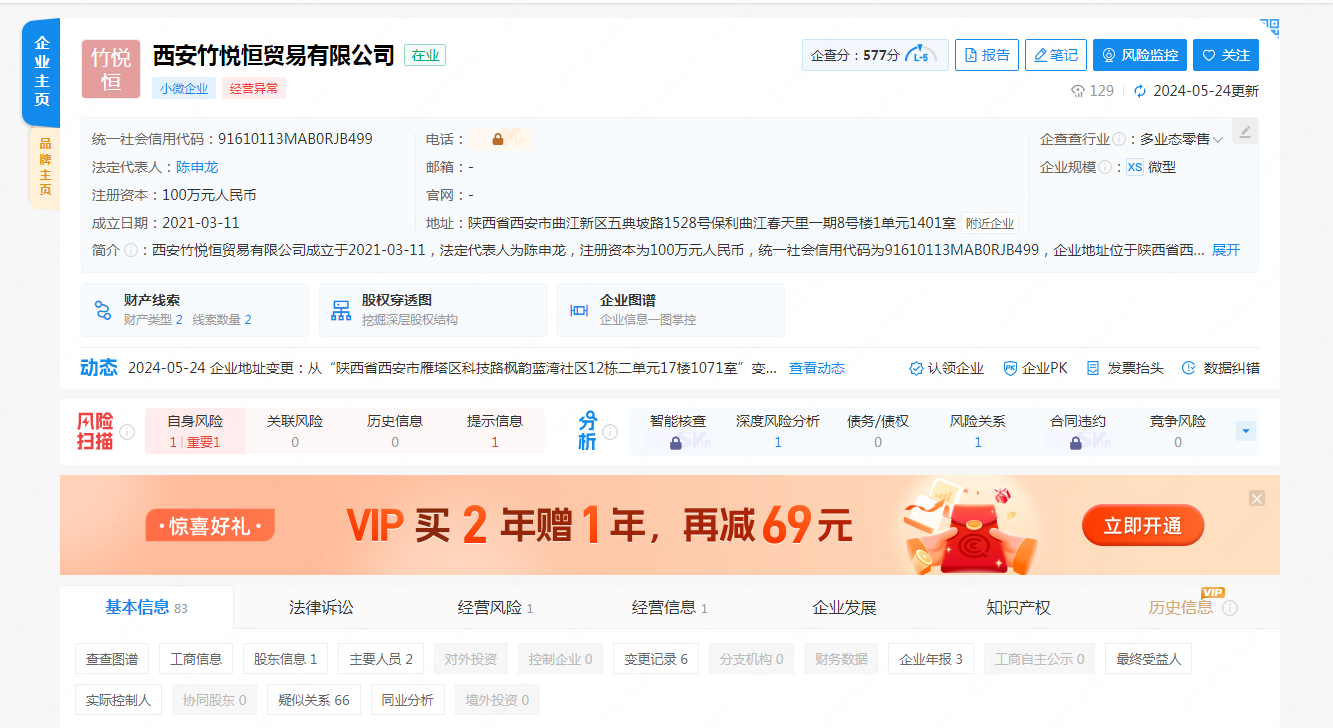Click the view count icon beside 129
Image resolution: width=1333 pixels, height=728 pixels.
(x=1078, y=91)
